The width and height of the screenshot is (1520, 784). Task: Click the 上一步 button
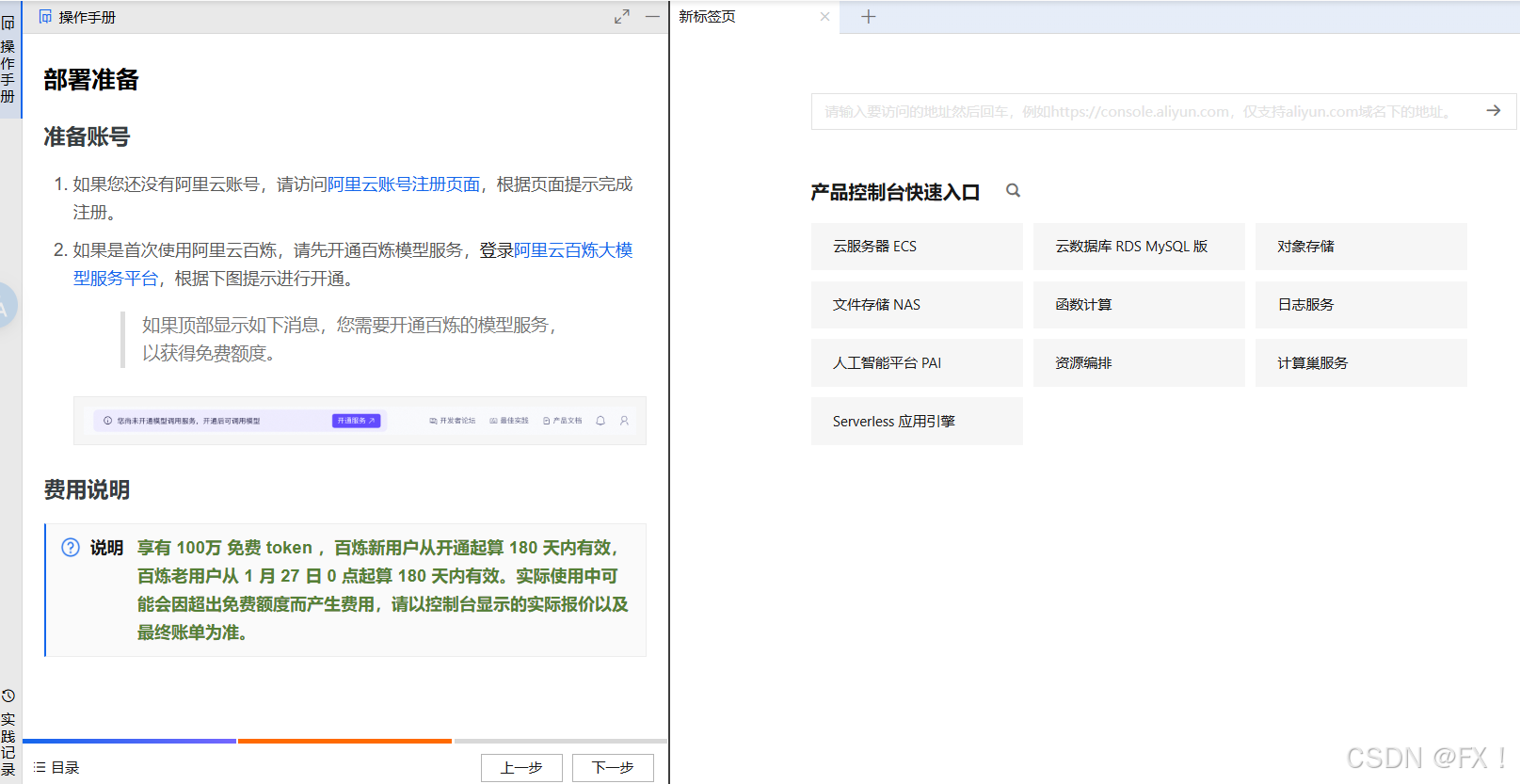click(521, 768)
